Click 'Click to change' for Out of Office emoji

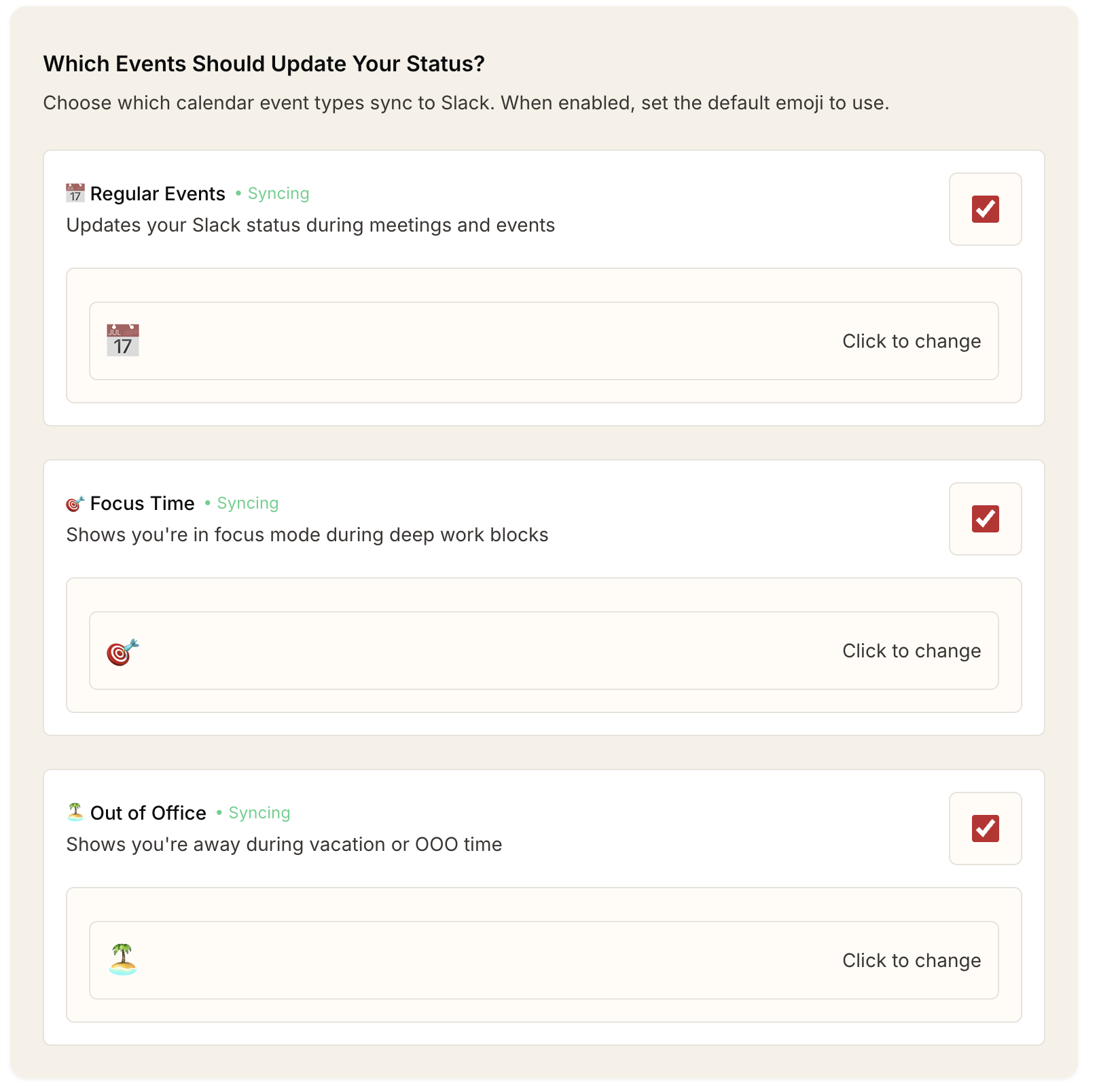pyautogui.click(x=912, y=960)
